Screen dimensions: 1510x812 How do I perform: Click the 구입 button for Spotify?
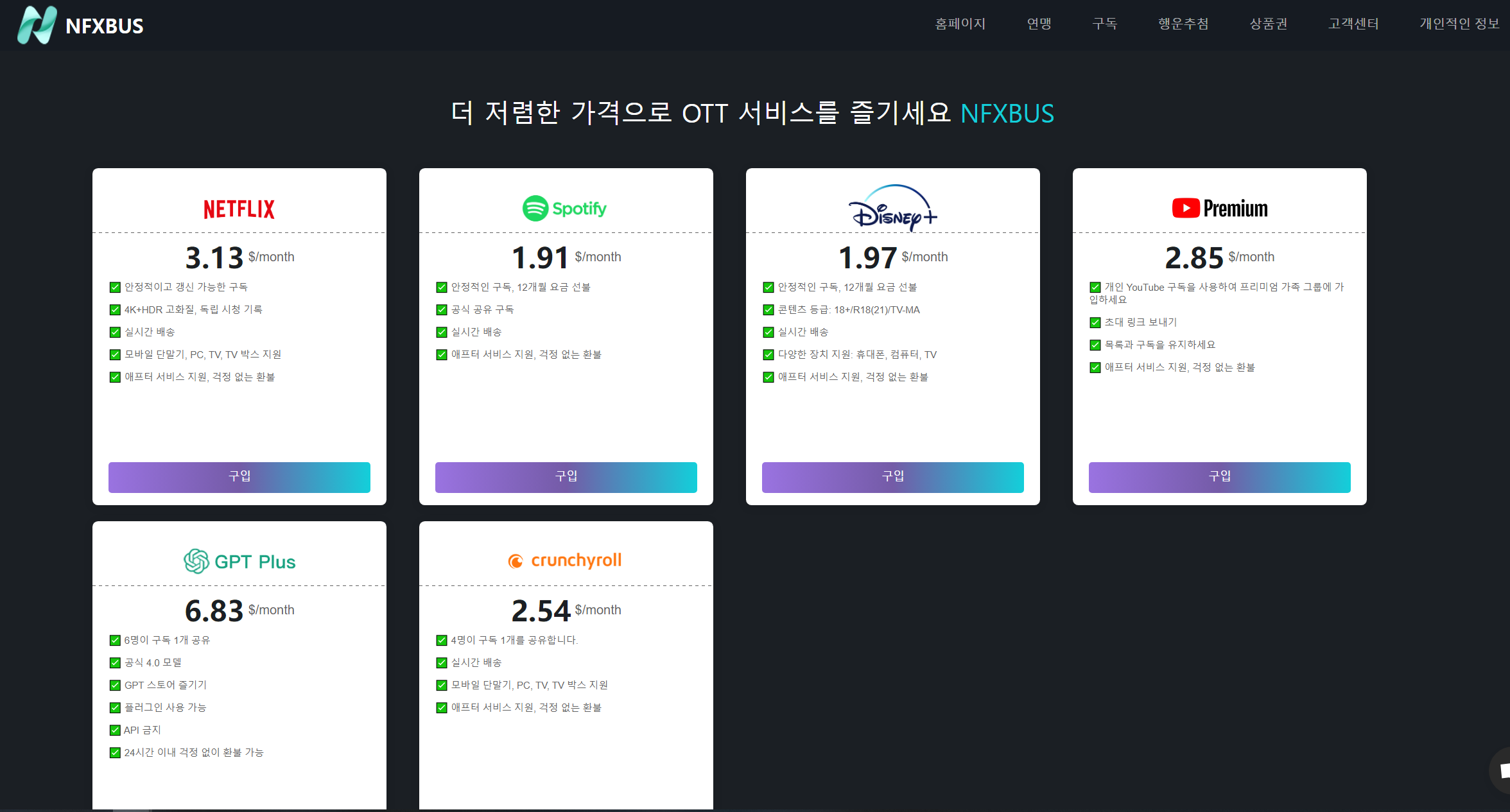566,477
